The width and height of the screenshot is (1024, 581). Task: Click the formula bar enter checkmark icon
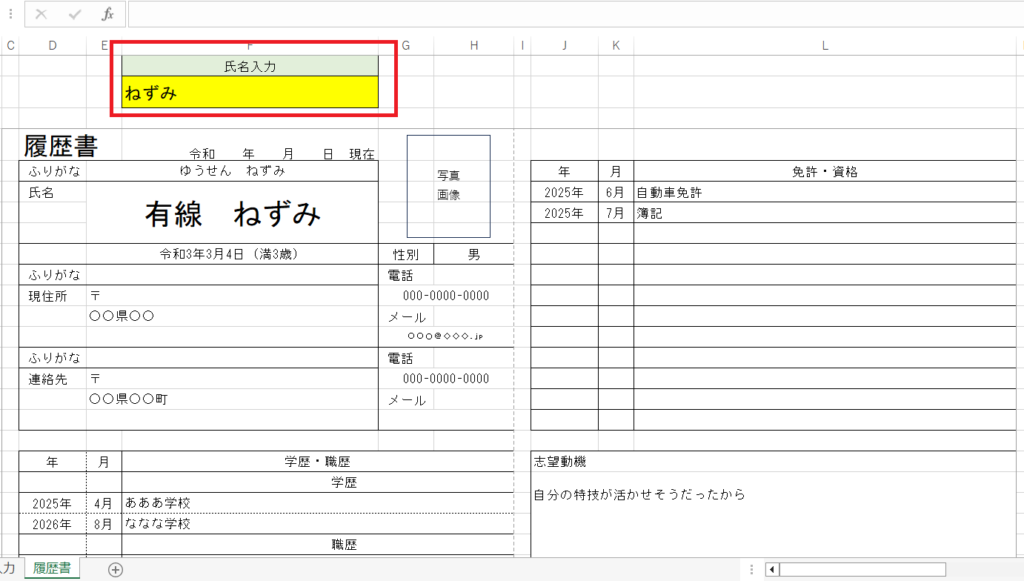click(74, 15)
